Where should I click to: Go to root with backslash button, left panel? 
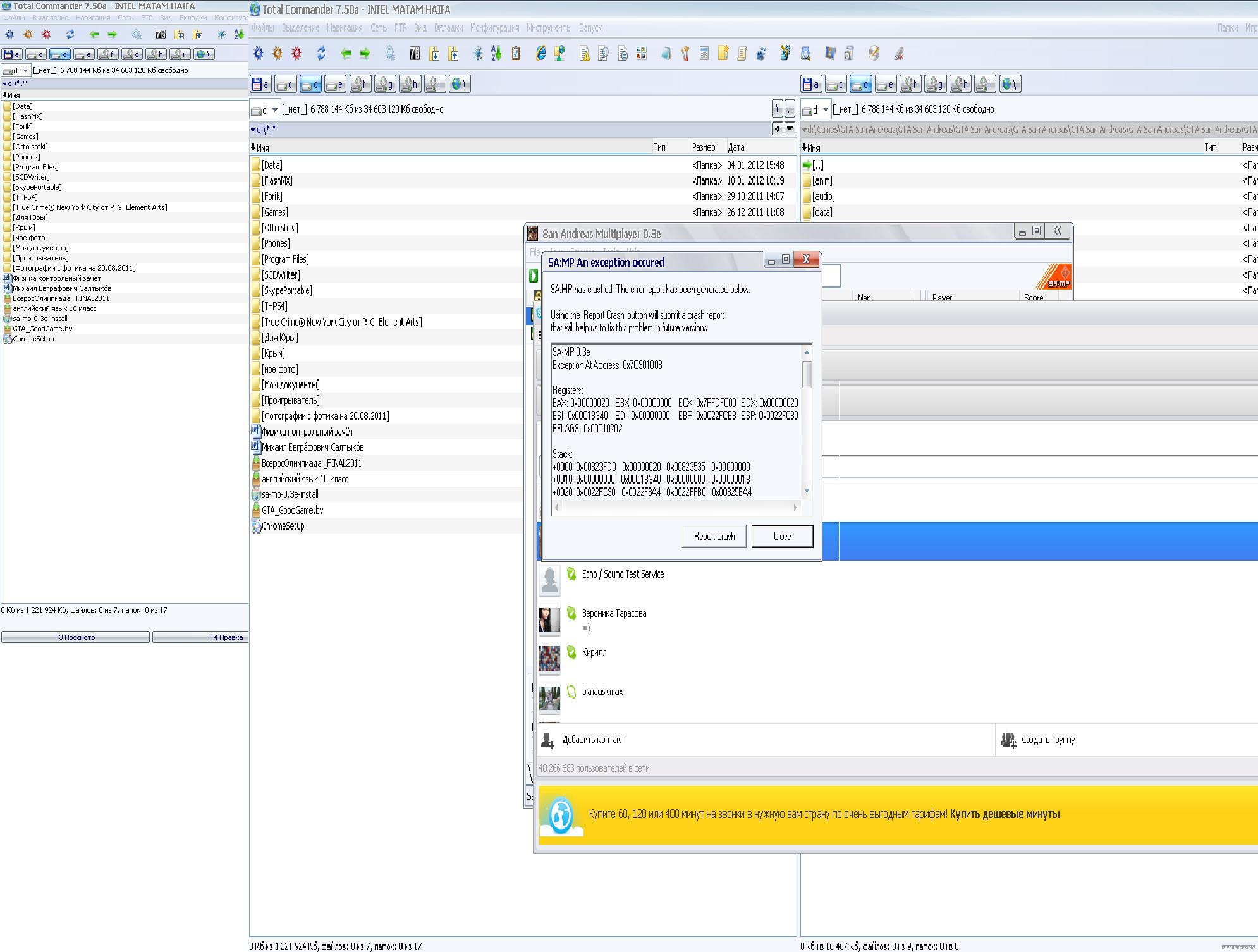click(778, 109)
